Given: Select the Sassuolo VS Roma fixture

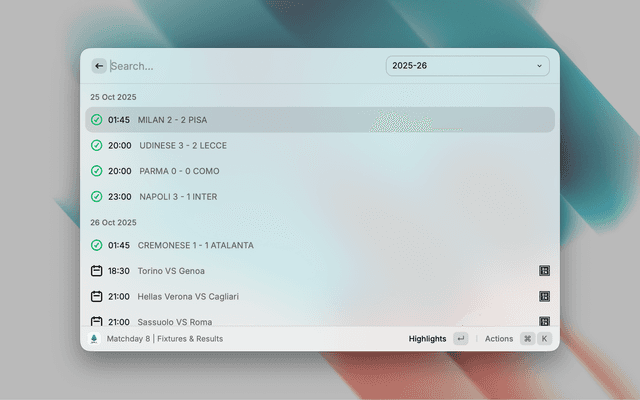Looking at the screenshot, I should click(x=175, y=321).
